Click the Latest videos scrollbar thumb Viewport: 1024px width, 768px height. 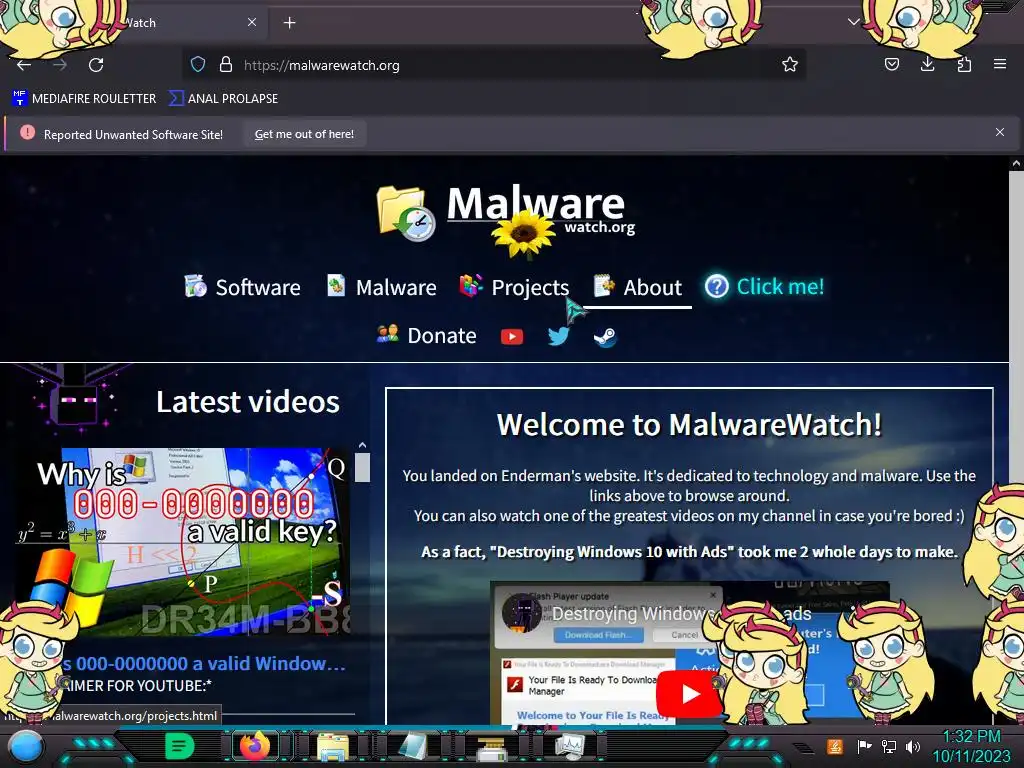362,468
